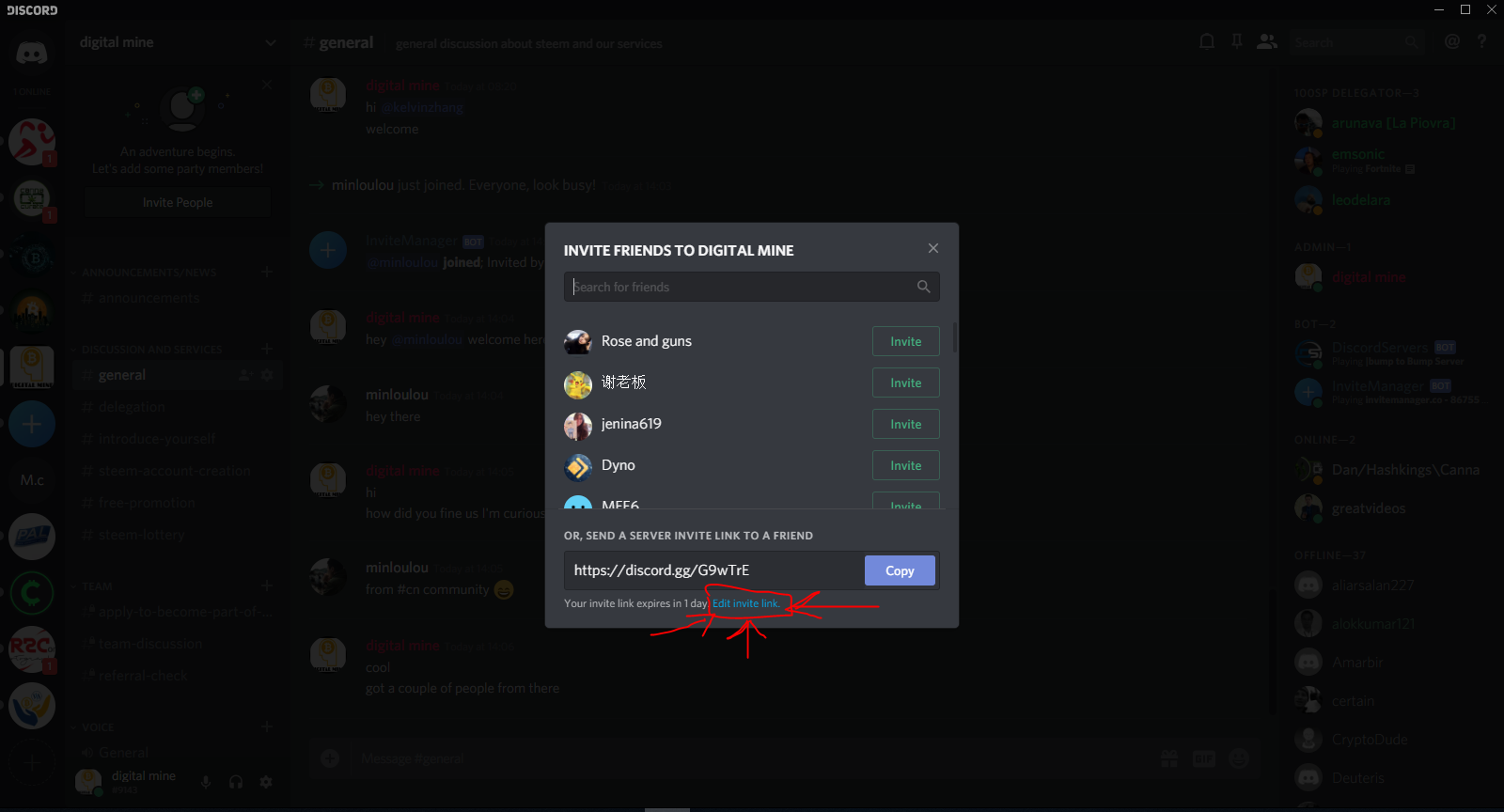Open the pinned messages icon

point(1237,41)
